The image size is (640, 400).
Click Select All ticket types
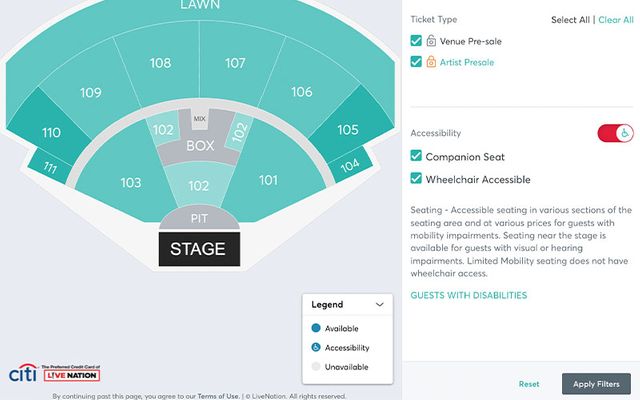tap(570, 20)
